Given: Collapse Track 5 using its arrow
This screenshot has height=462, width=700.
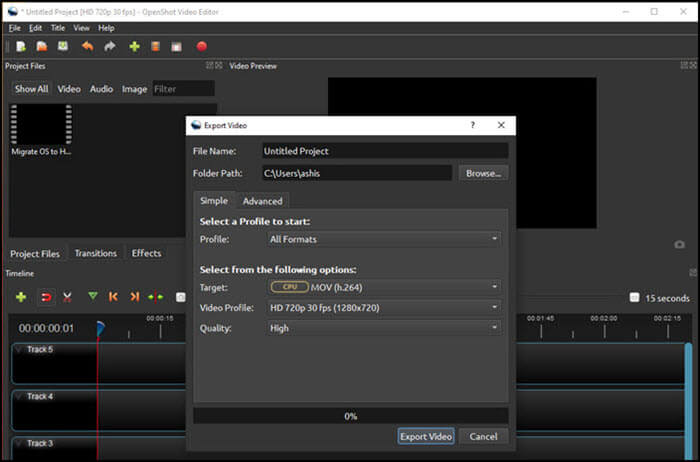Looking at the screenshot, I should pyautogui.click(x=19, y=349).
